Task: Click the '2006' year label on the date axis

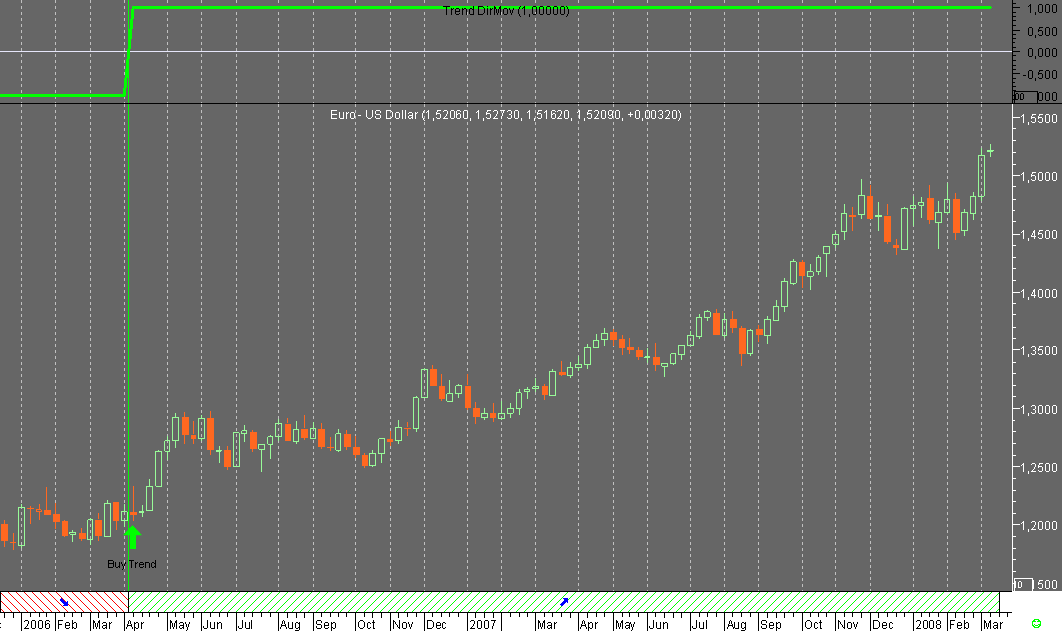Action: 37,624
